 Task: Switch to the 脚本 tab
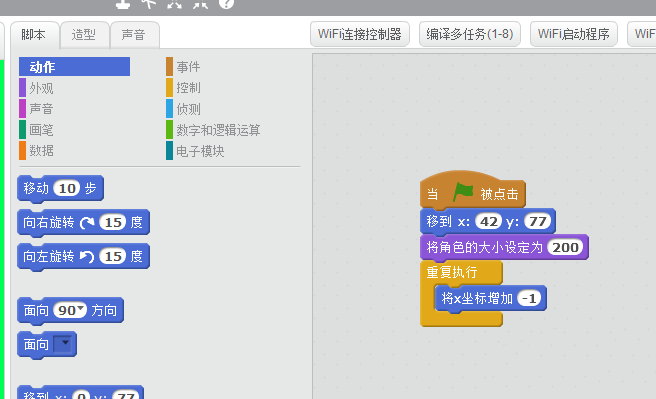[x=34, y=35]
